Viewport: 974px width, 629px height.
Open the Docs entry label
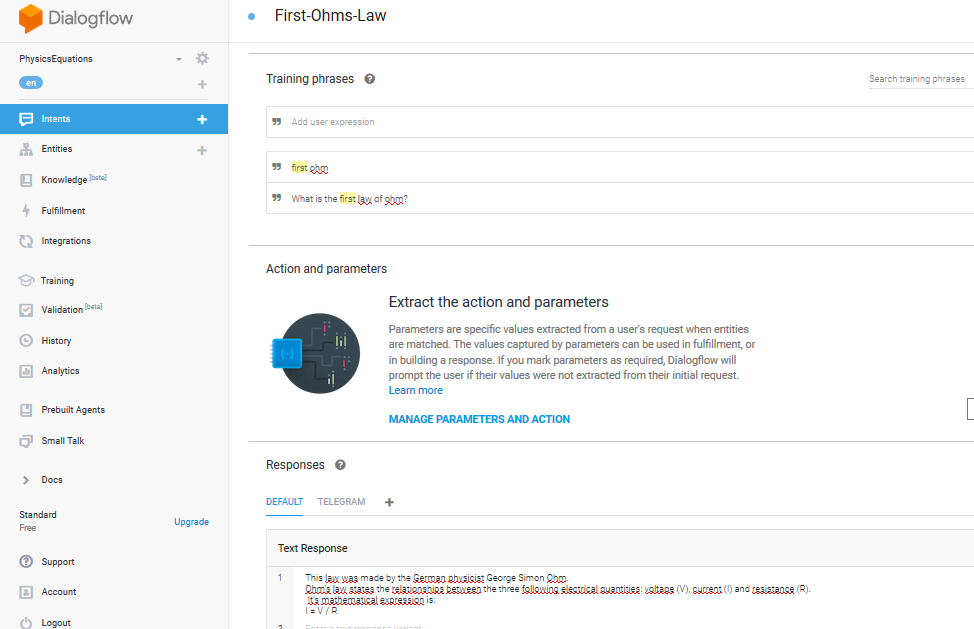[52, 480]
